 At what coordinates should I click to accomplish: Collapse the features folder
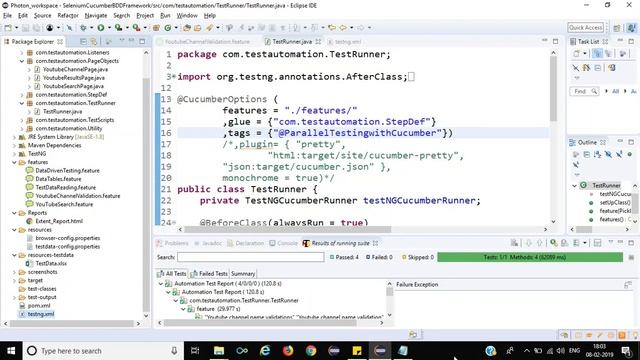click(14, 162)
